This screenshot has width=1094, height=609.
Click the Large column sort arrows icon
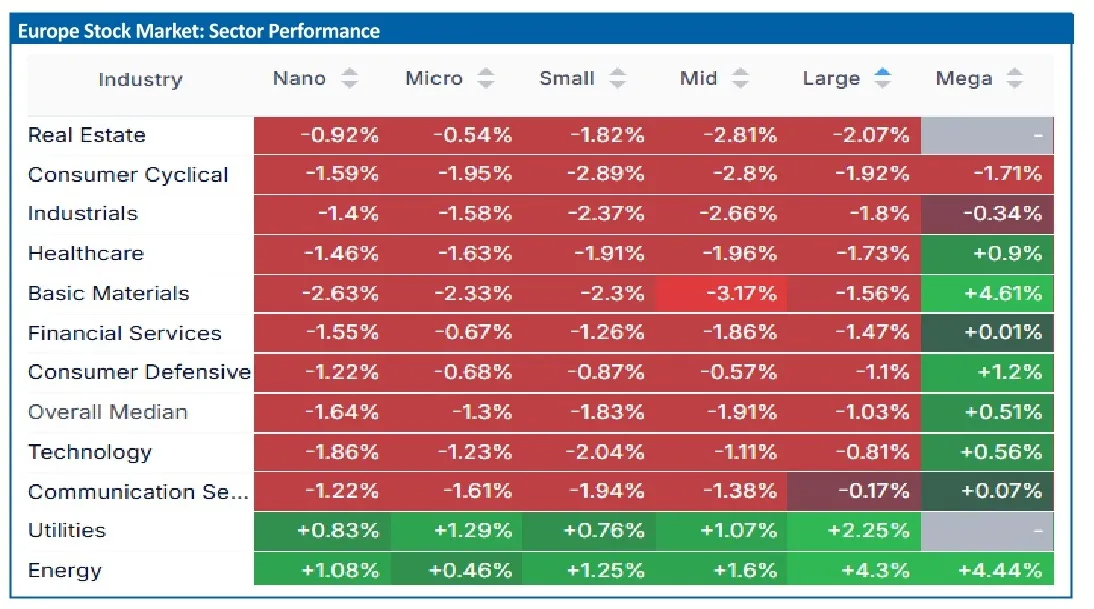[x=882, y=79]
